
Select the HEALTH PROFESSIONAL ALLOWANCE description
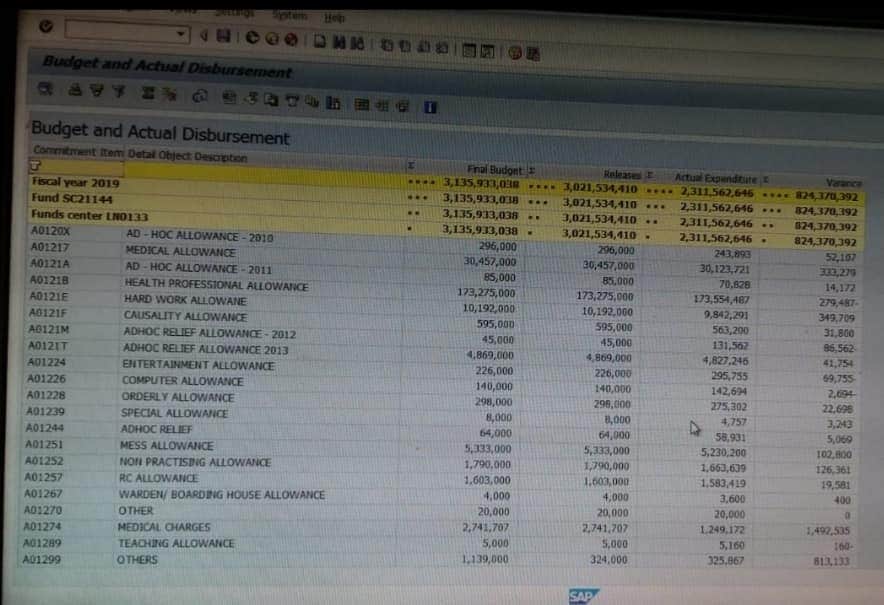[x=216, y=285]
